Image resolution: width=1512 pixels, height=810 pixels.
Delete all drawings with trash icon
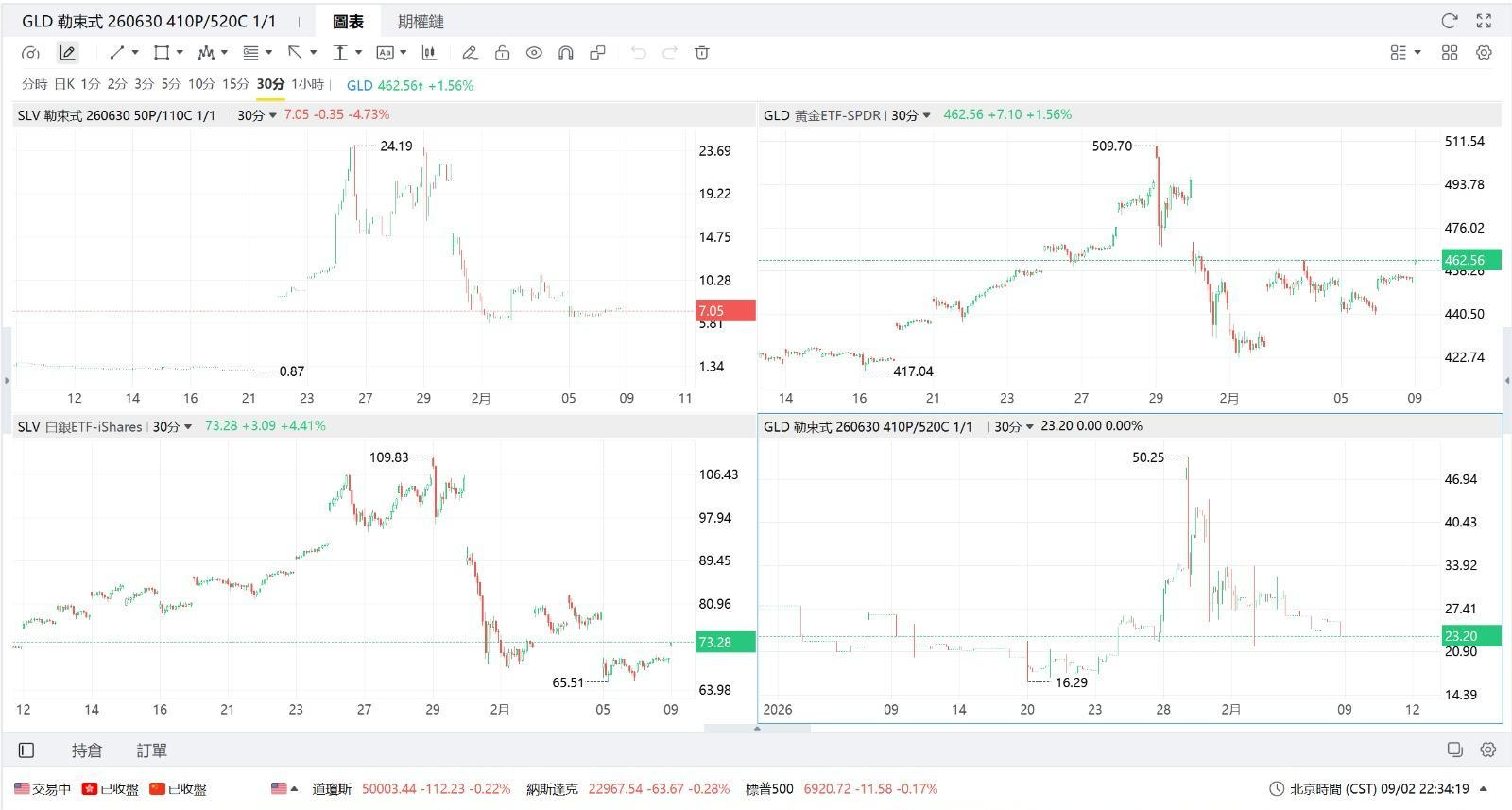pyautogui.click(x=701, y=53)
